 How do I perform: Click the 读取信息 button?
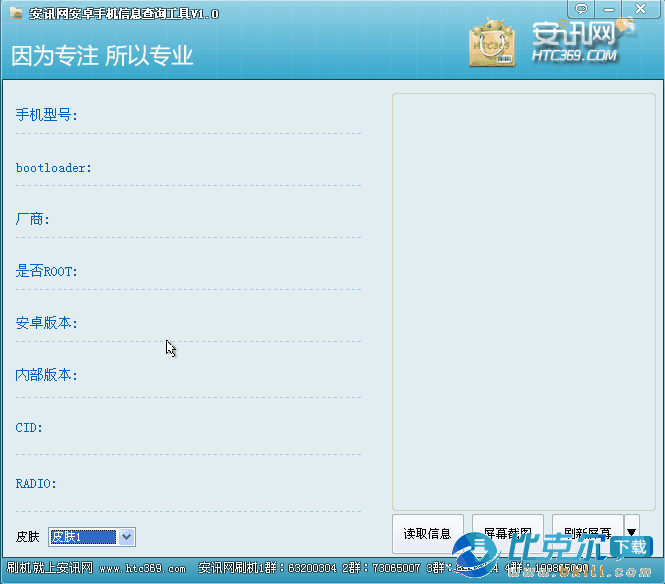point(427,533)
